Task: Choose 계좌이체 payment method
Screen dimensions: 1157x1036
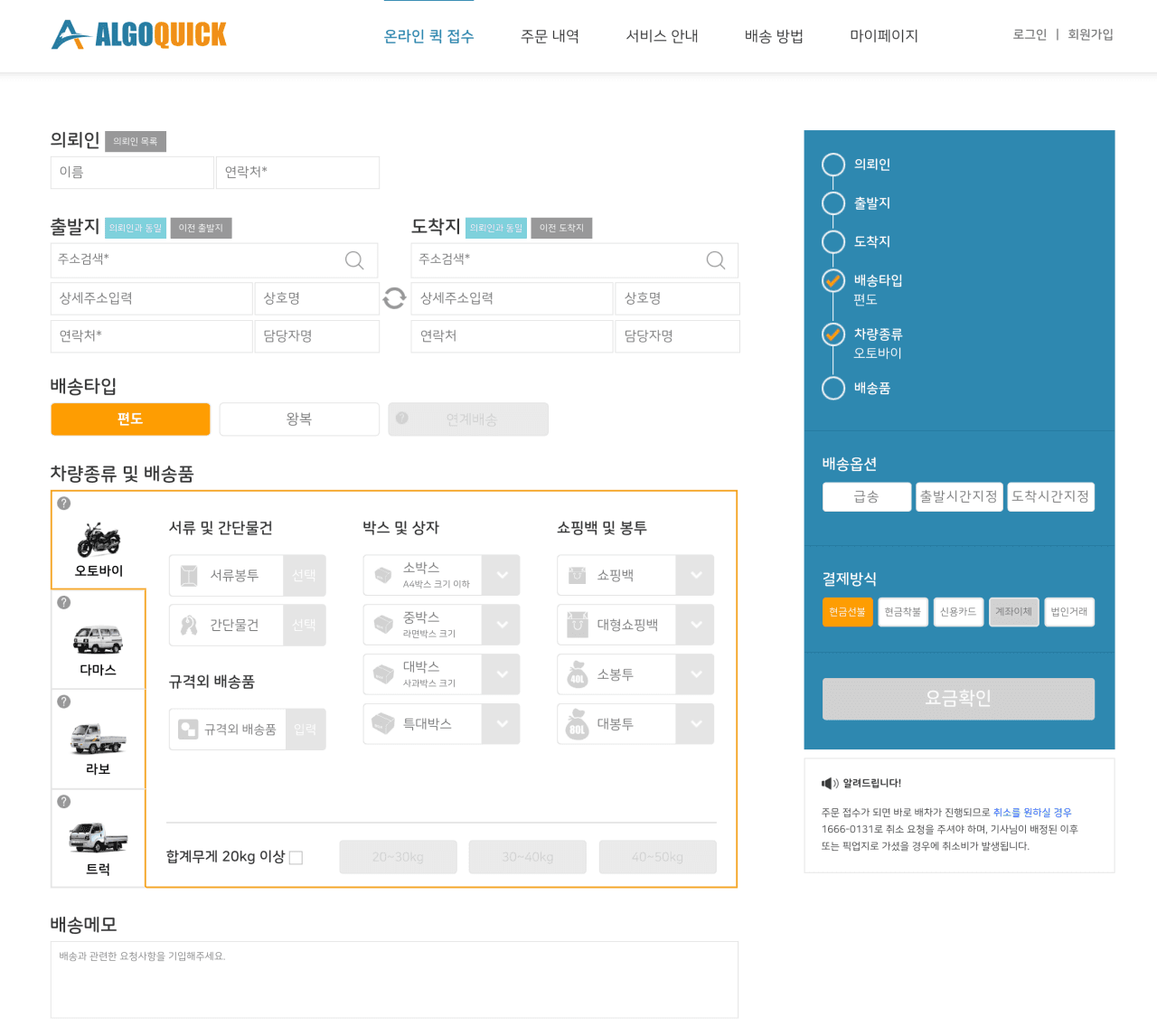Action: (x=1014, y=612)
